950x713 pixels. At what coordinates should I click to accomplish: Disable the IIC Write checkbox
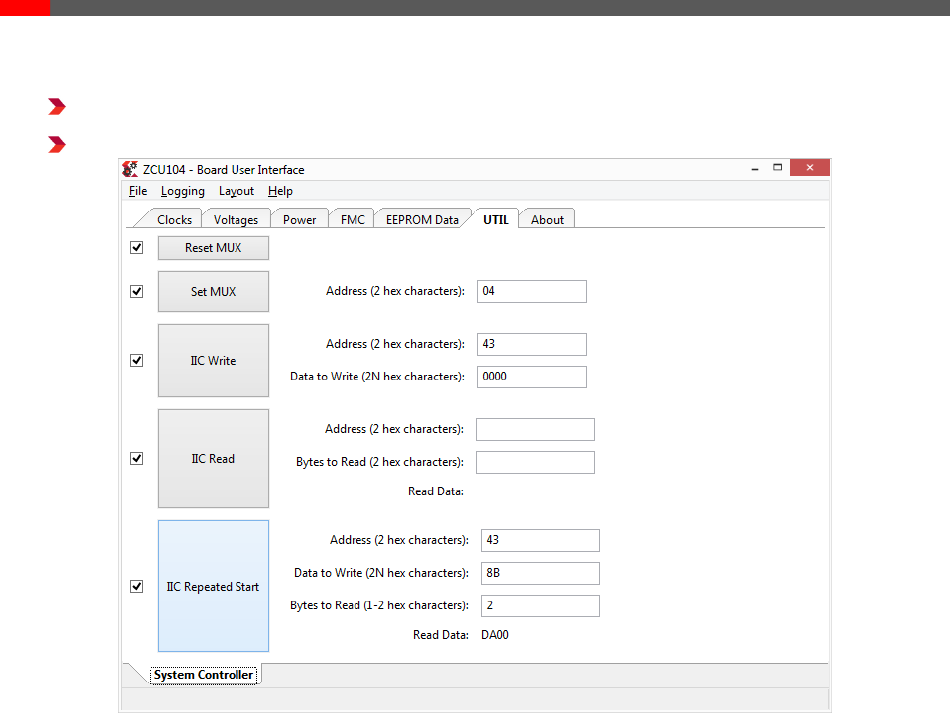point(137,361)
